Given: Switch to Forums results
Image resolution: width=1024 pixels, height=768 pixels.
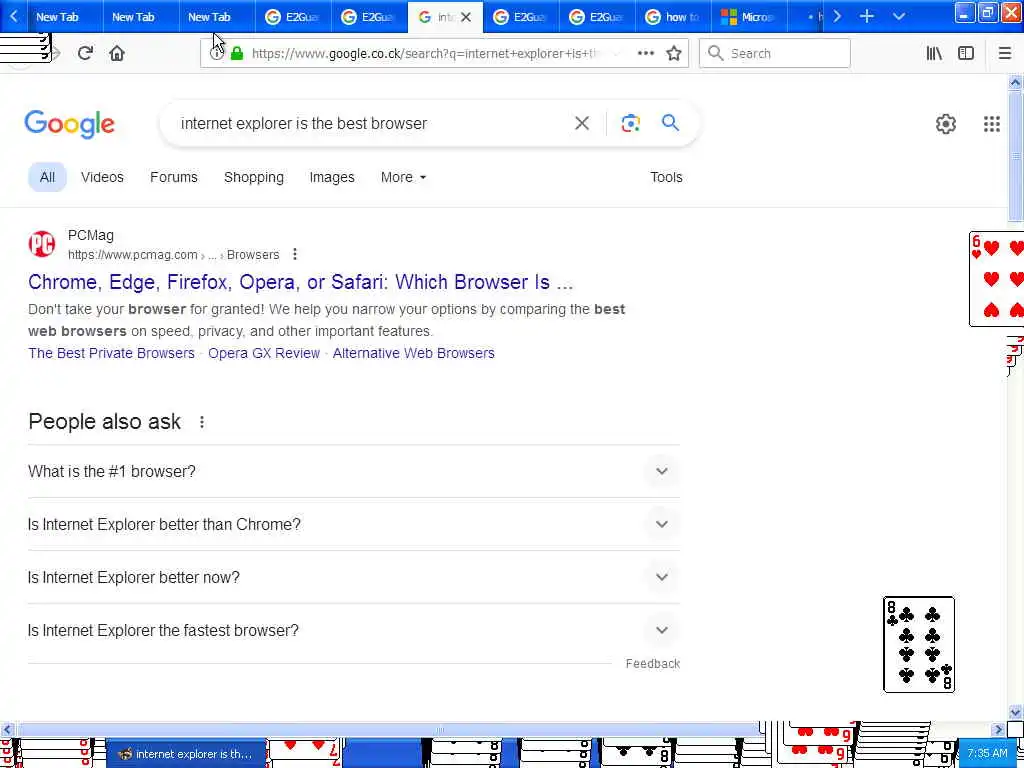Looking at the screenshot, I should (174, 177).
